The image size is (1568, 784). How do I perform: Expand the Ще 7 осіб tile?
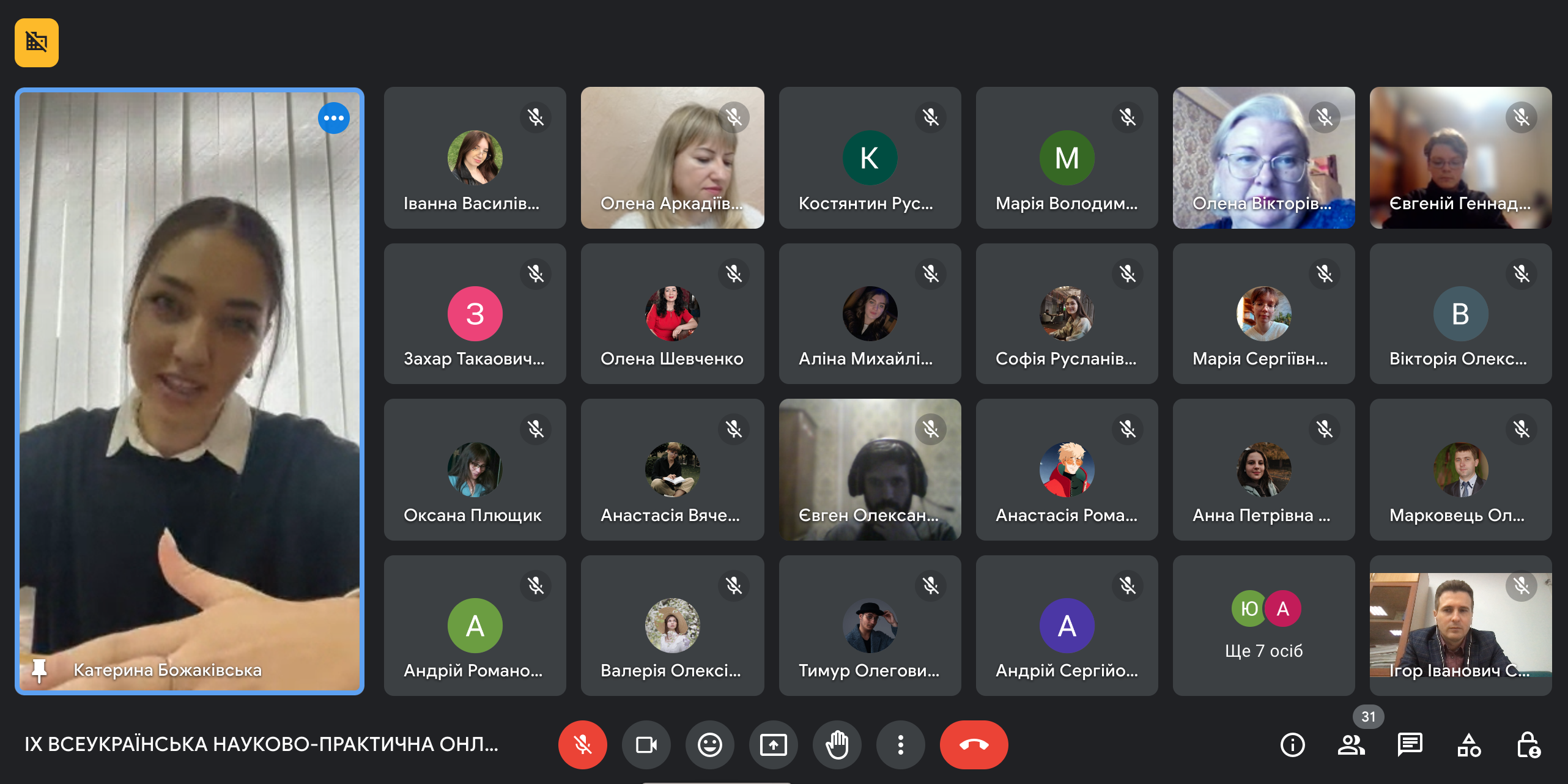point(1263,625)
